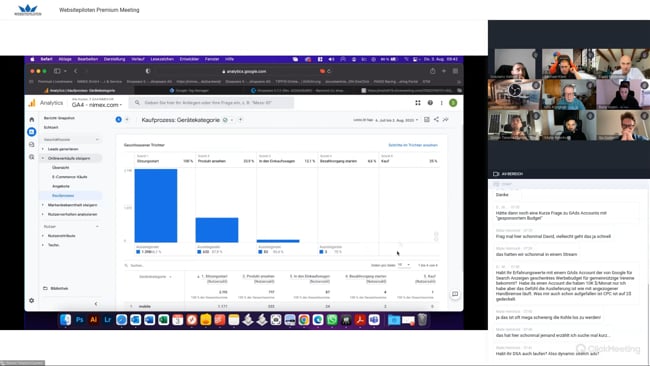Select E-Commerce-Käufe report
The width and height of the screenshot is (650, 366).
[x=70, y=177]
